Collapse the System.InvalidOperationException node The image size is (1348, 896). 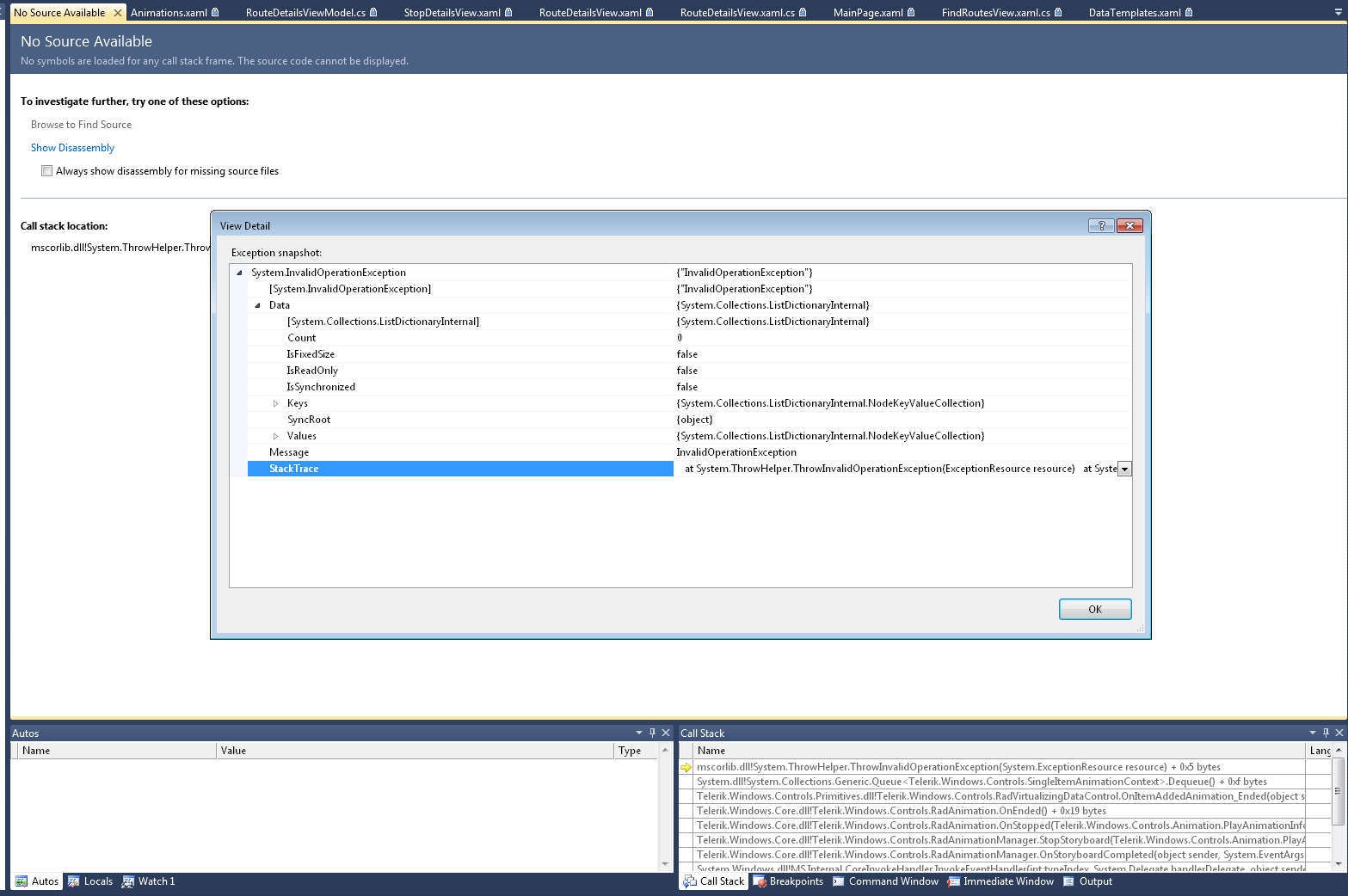pos(239,273)
